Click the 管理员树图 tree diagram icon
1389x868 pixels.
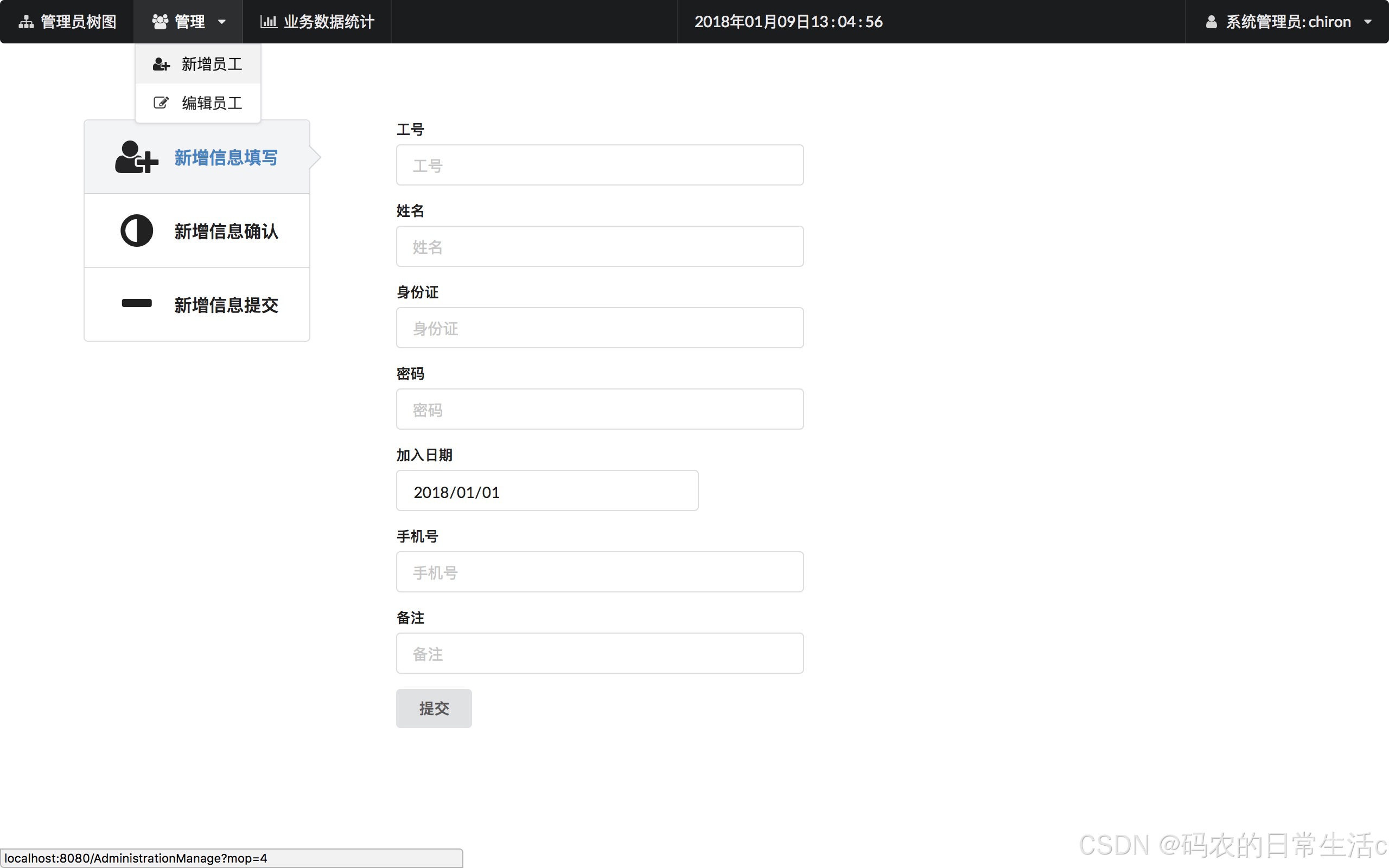[27, 21]
